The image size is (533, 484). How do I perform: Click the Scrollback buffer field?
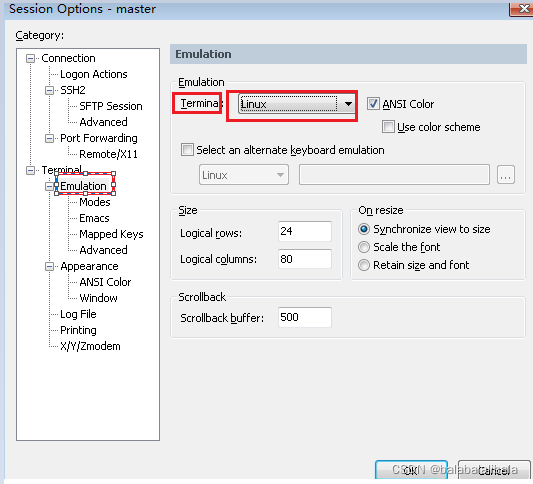(x=305, y=317)
